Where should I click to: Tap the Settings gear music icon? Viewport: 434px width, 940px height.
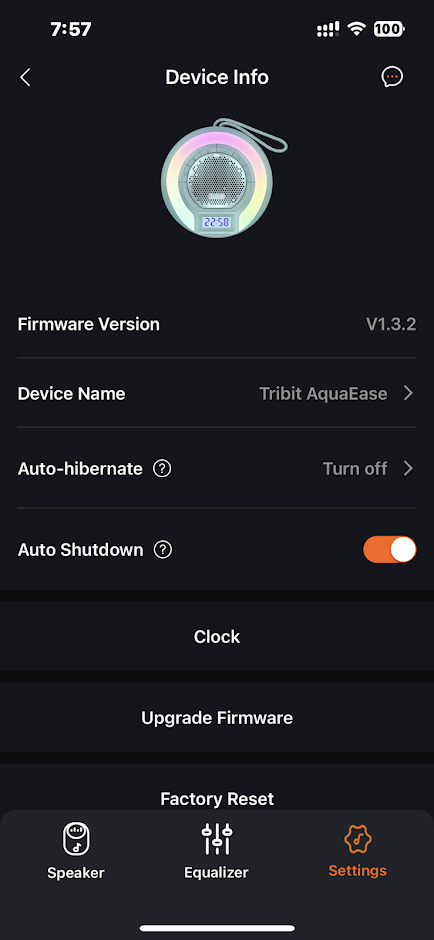(x=357, y=839)
